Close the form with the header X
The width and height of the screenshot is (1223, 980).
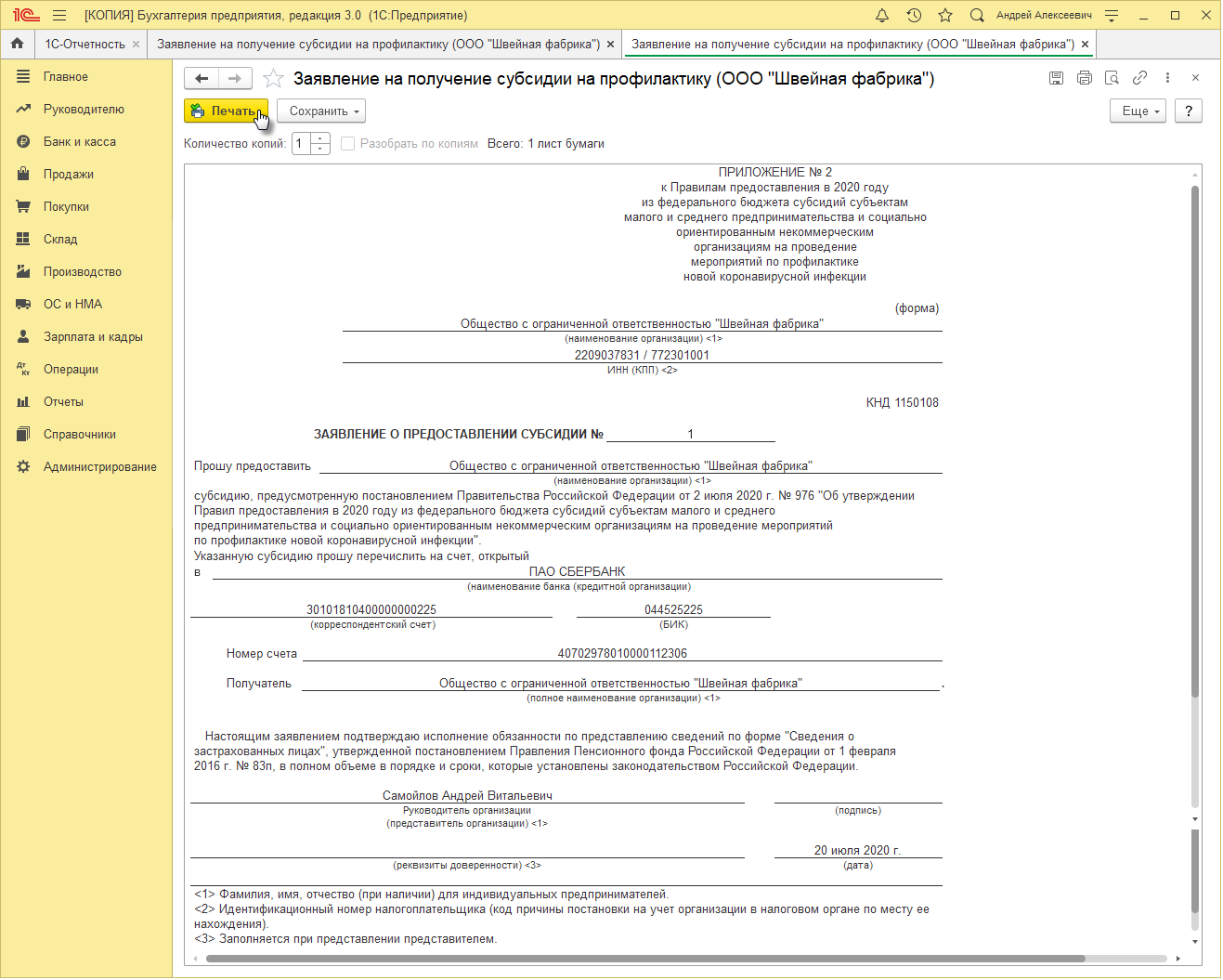pos(1195,78)
